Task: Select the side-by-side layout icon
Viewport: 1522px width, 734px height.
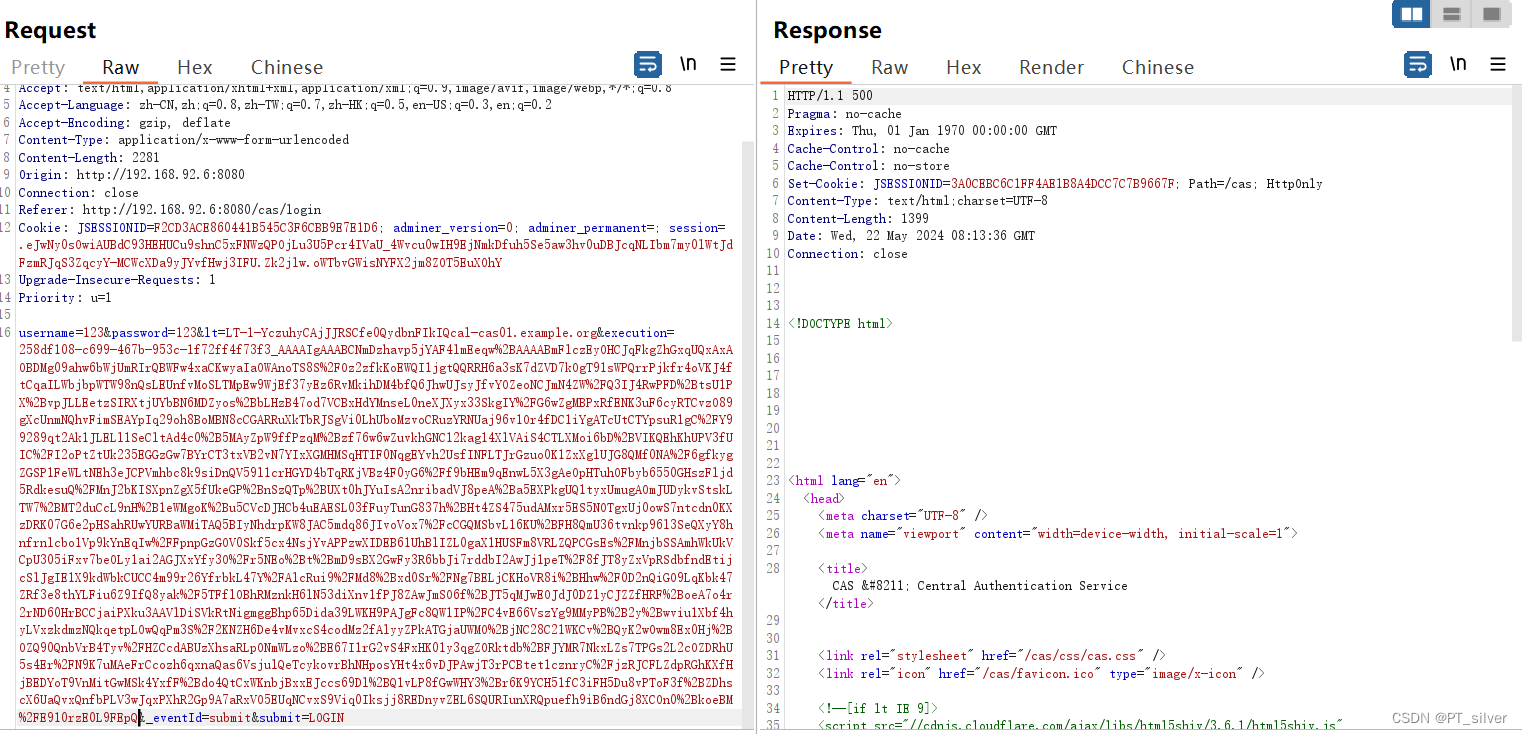Action: (1411, 14)
